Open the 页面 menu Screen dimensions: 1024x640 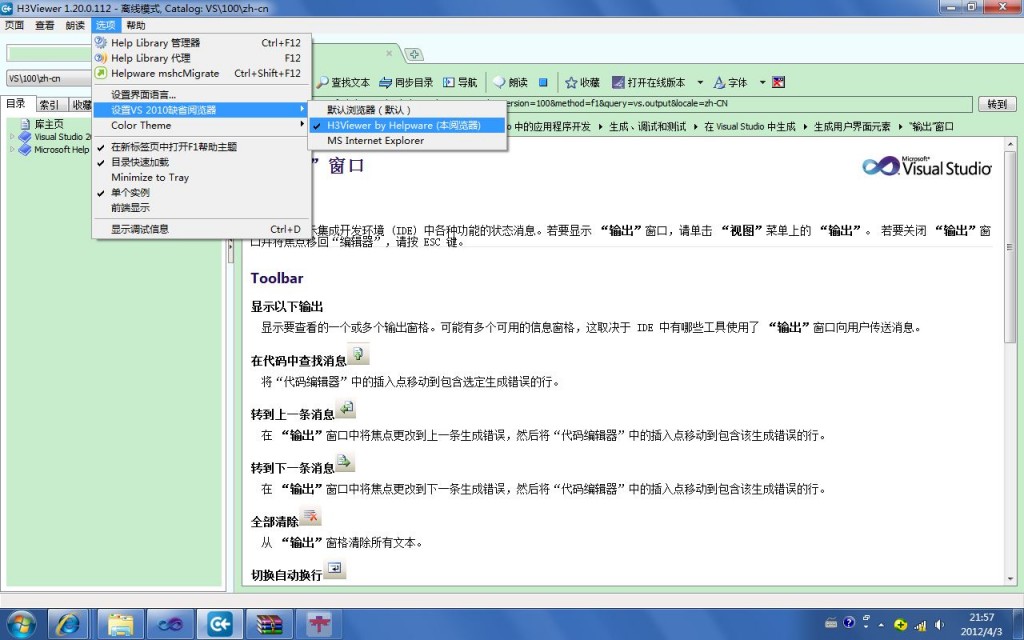coord(14,25)
